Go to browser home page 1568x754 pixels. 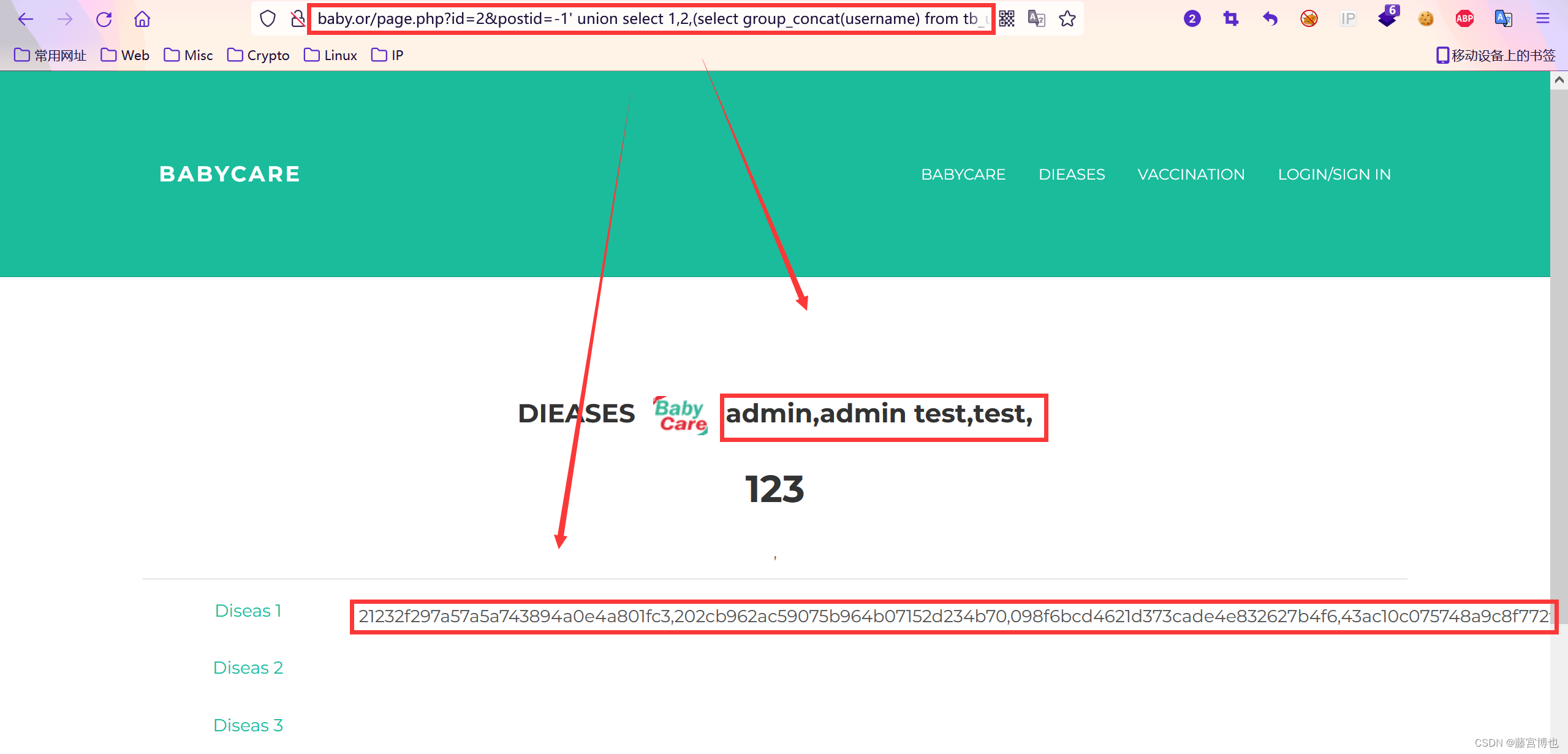[142, 19]
